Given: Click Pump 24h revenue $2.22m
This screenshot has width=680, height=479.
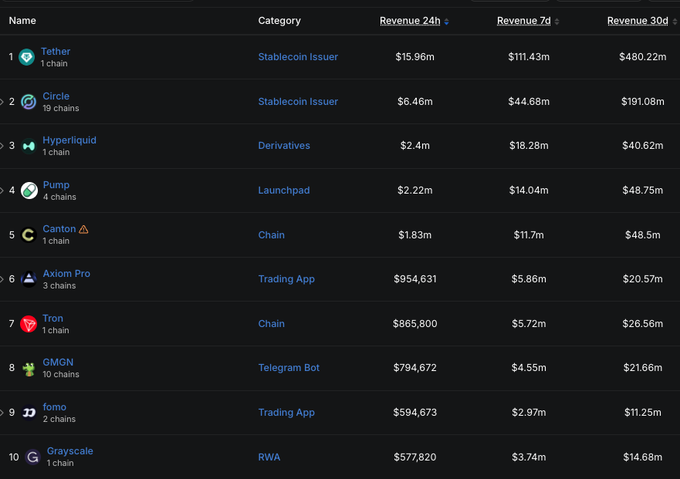Looking at the screenshot, I should coord(415,190).
